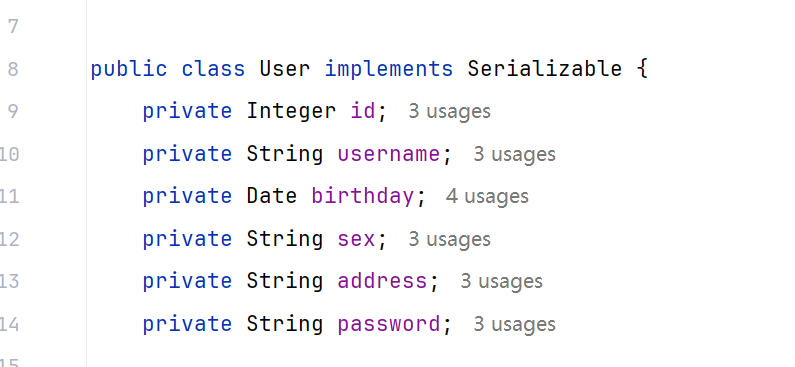Click gutter line number 8
This screenshot has width=795, height=367.
(13, 69)
